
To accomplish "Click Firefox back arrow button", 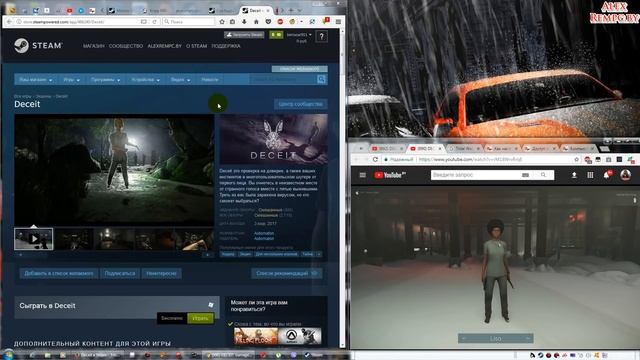I will pos(9,22).
